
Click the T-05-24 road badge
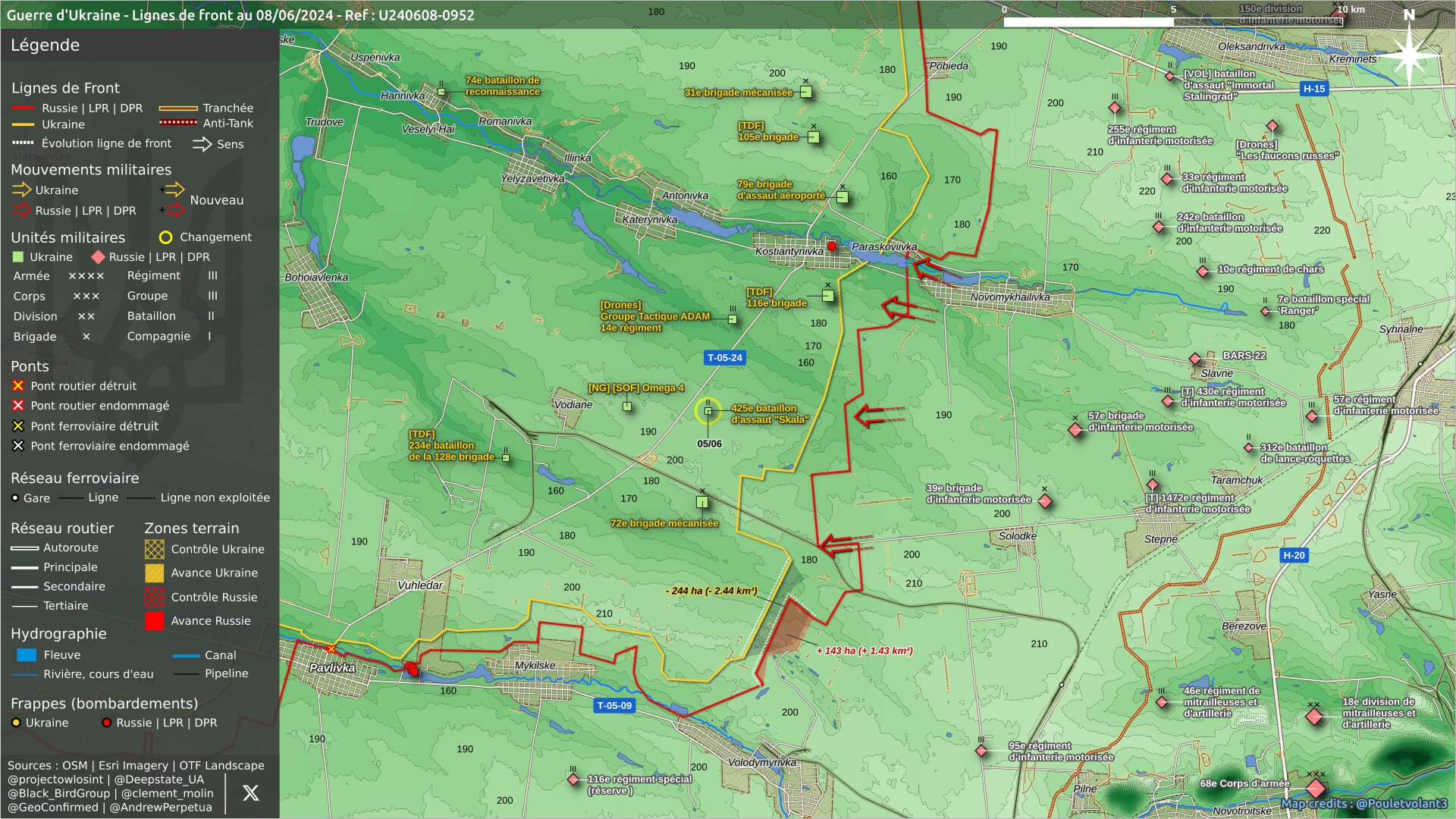[725, 358]
